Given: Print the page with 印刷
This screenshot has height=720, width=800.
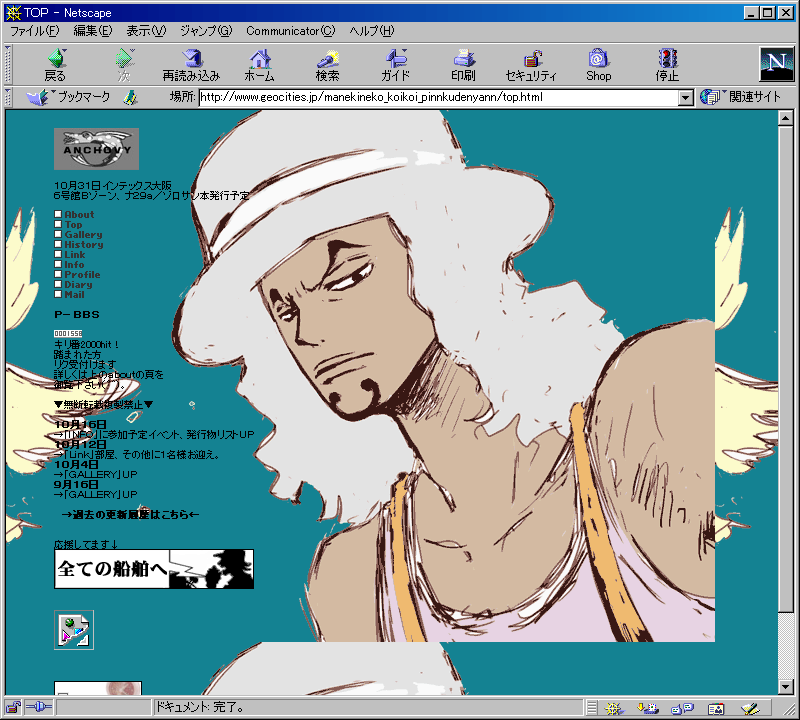Looking at the screenshot, I should tap(463, 65).
